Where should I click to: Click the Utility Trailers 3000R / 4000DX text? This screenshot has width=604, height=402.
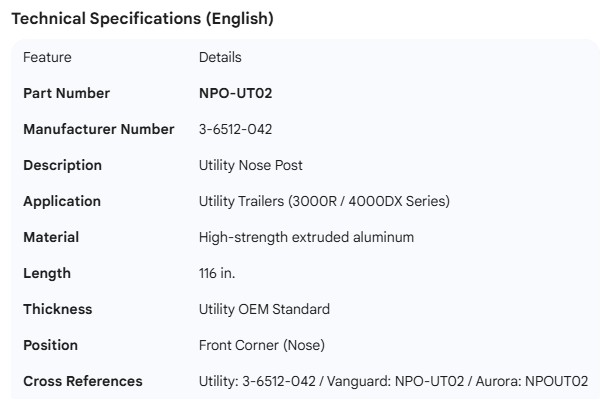point(324,202)
